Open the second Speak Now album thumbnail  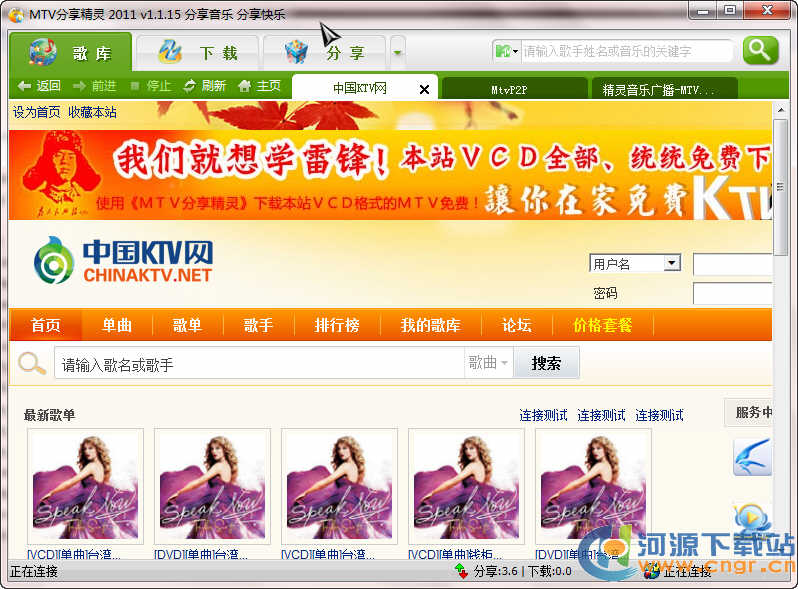point(212,487)
